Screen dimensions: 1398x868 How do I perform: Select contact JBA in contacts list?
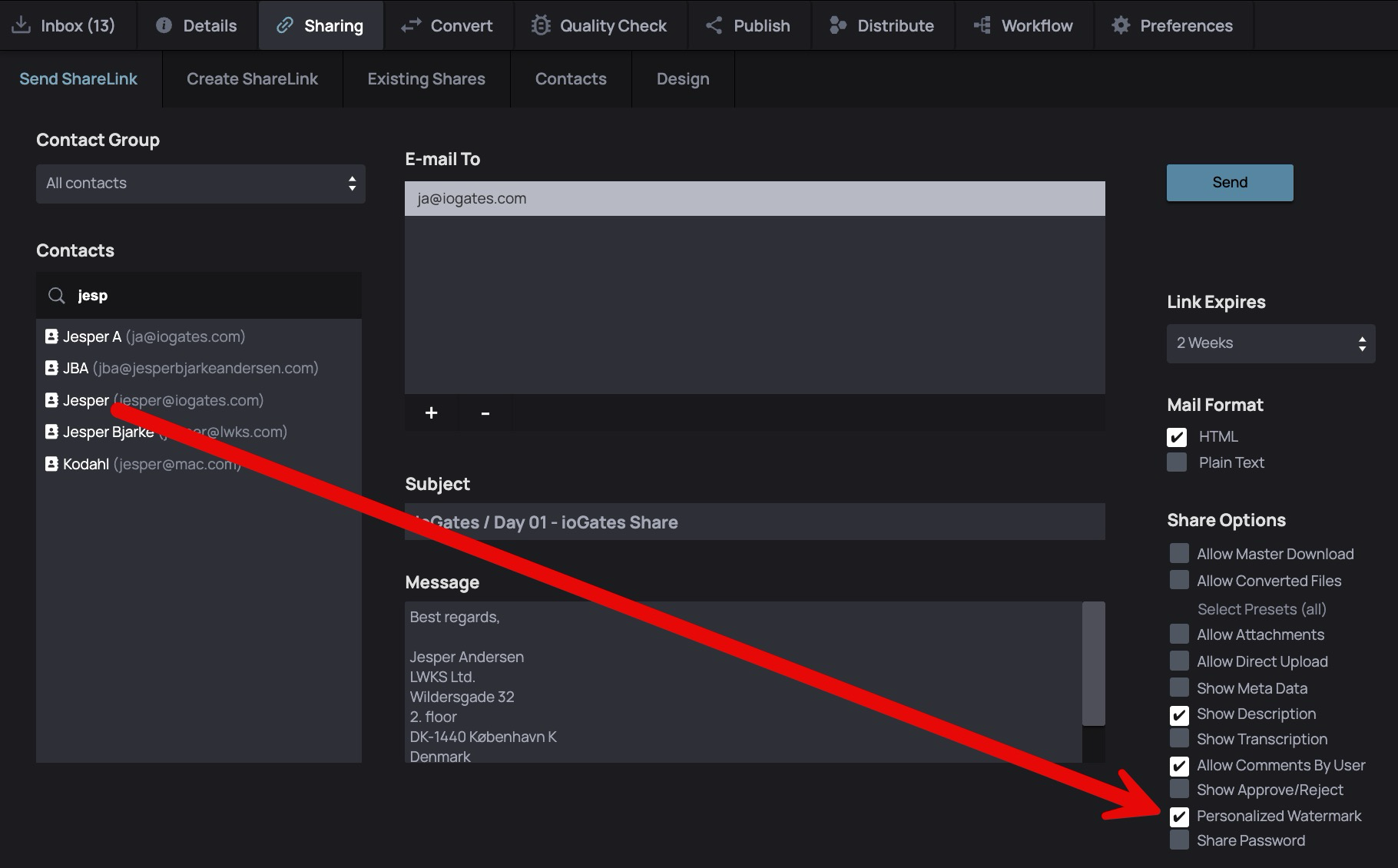(75, 368)
